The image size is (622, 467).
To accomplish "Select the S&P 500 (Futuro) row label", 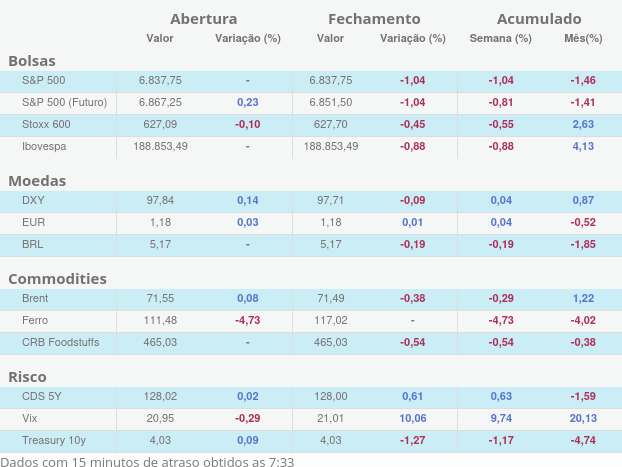I will [64, 102].
